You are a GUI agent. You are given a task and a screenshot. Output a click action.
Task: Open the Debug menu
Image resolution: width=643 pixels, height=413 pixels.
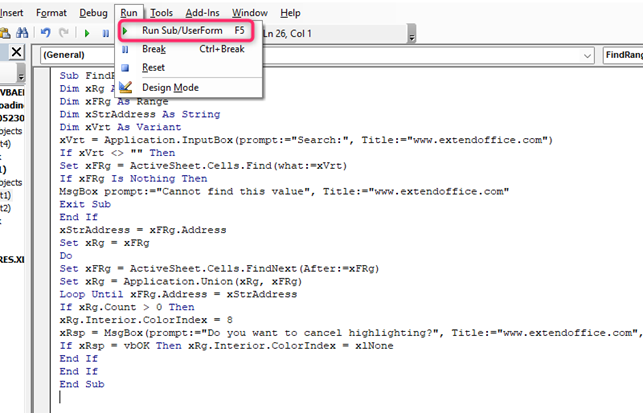[93, 13]
